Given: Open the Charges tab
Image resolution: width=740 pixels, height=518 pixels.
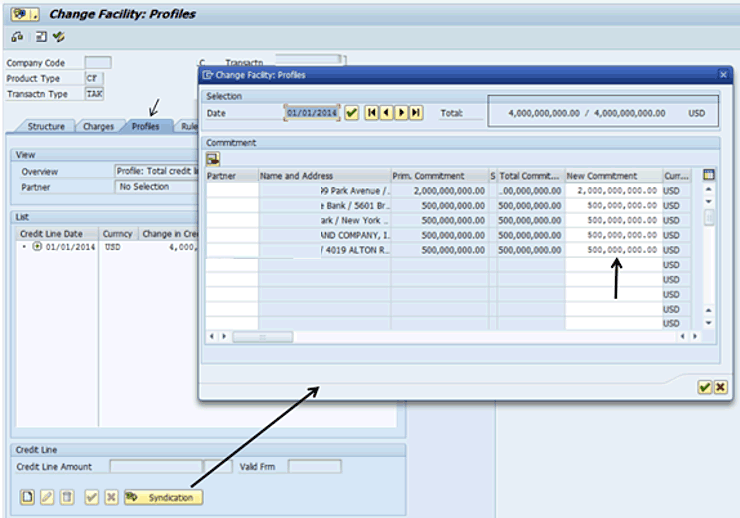Looking at the screenshot, I should [98, 127].
